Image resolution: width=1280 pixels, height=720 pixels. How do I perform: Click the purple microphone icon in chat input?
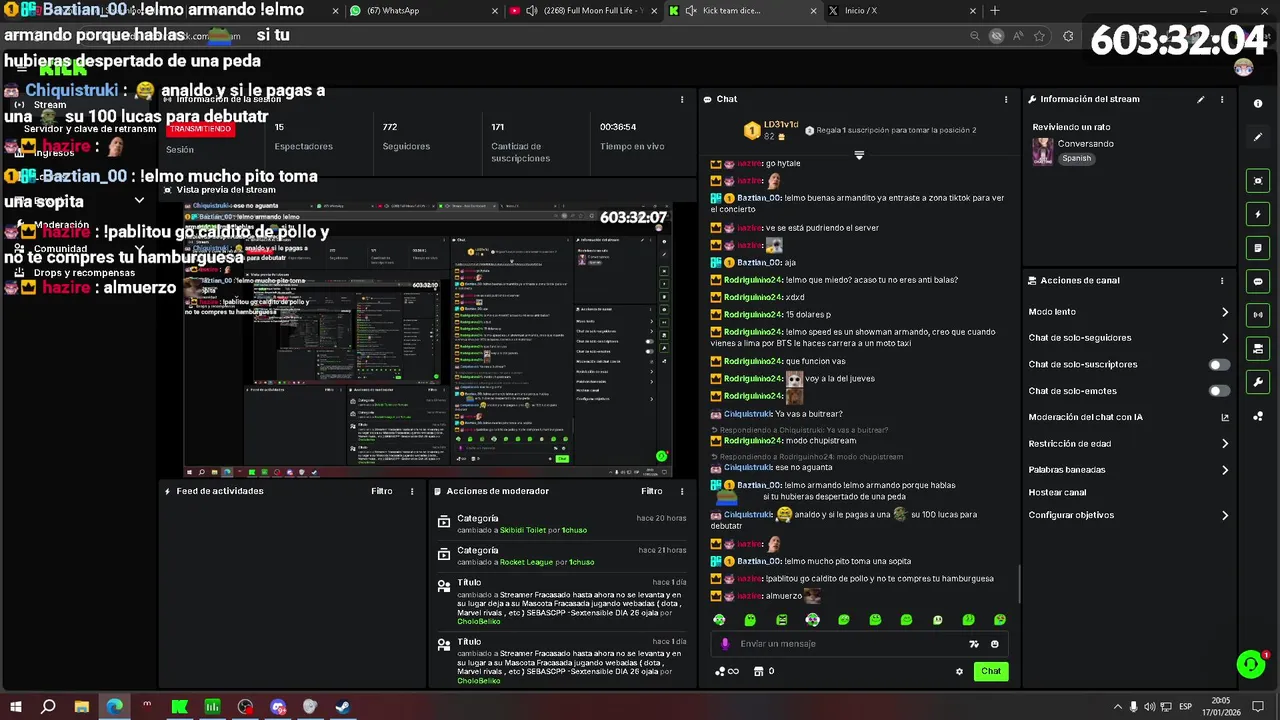(x=725, y=644)
